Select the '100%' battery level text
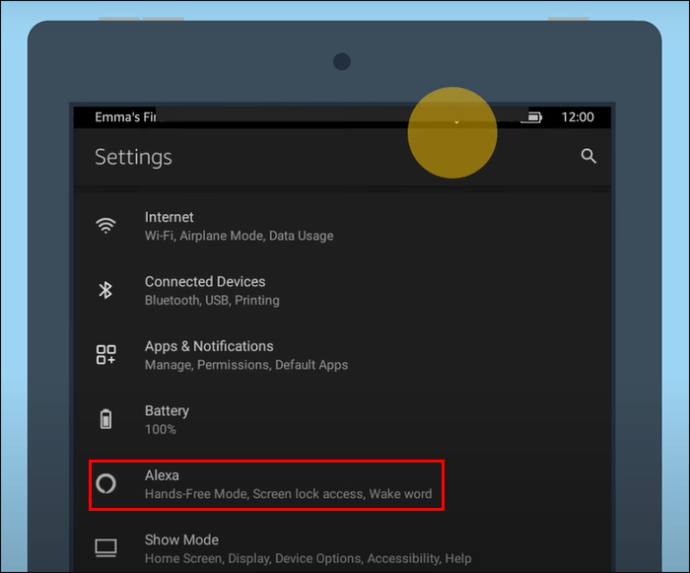 click(x=161, y=430)
